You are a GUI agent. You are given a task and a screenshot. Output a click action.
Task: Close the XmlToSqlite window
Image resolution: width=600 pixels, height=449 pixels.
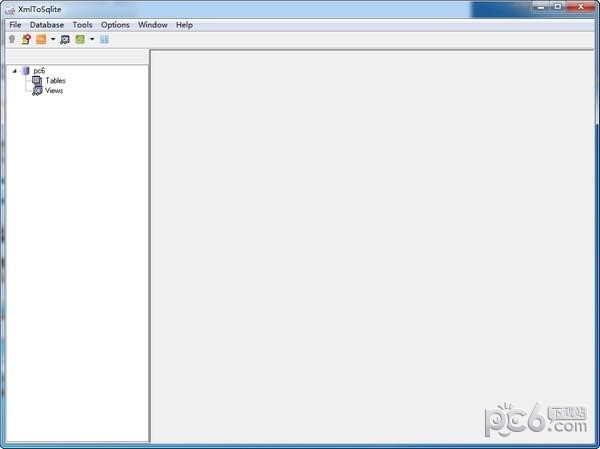coord(580,7)
